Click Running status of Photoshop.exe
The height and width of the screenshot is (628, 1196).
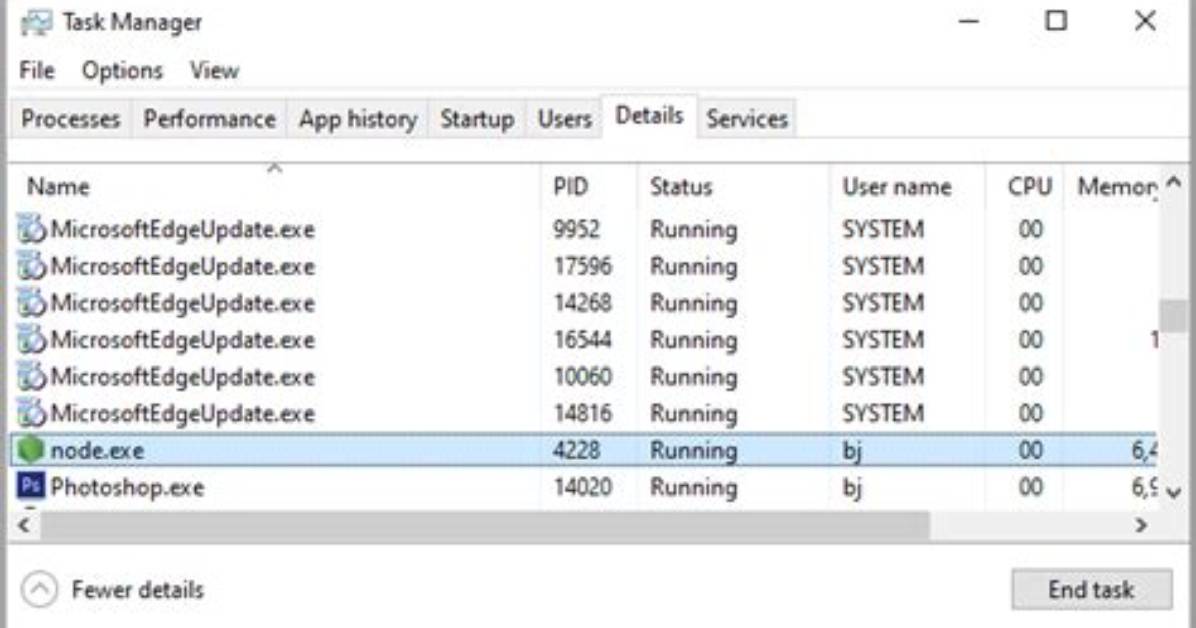tap(693, 488)
